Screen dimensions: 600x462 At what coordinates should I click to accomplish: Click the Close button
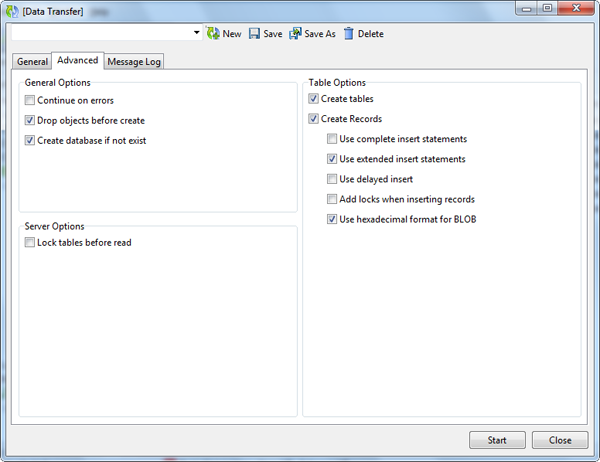point(560,440)
